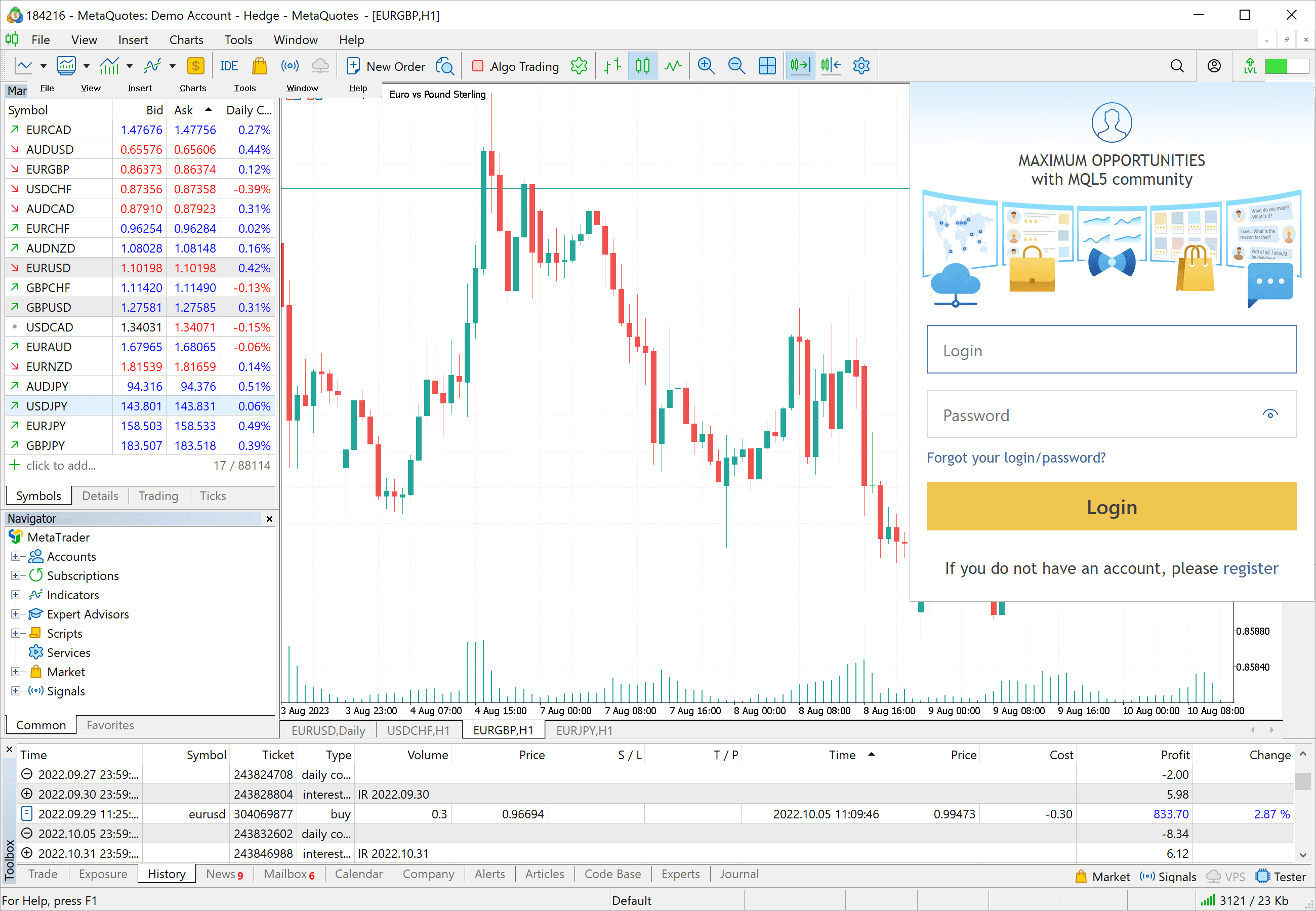Open Signals from the toolbar broadcast icon
1316x911 pixels.
(x=290, y=66)
